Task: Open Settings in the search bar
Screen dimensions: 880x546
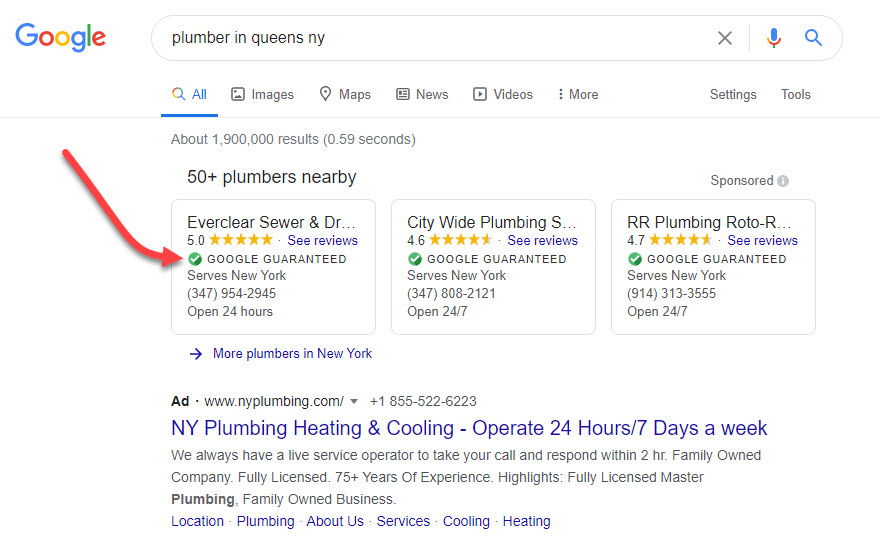Action: click(733, 94)
